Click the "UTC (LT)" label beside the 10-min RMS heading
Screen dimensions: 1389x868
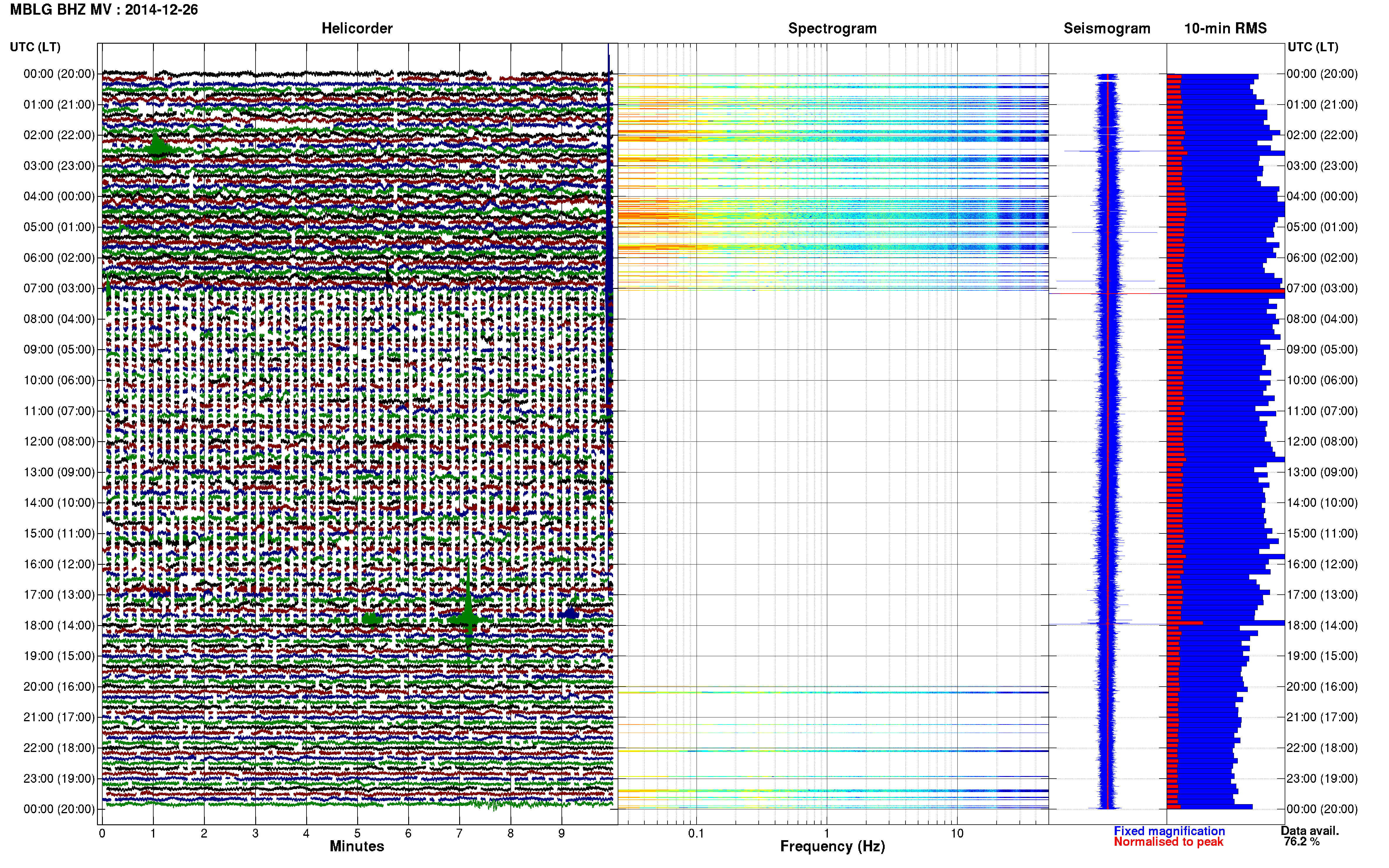tap(1313, 47)
